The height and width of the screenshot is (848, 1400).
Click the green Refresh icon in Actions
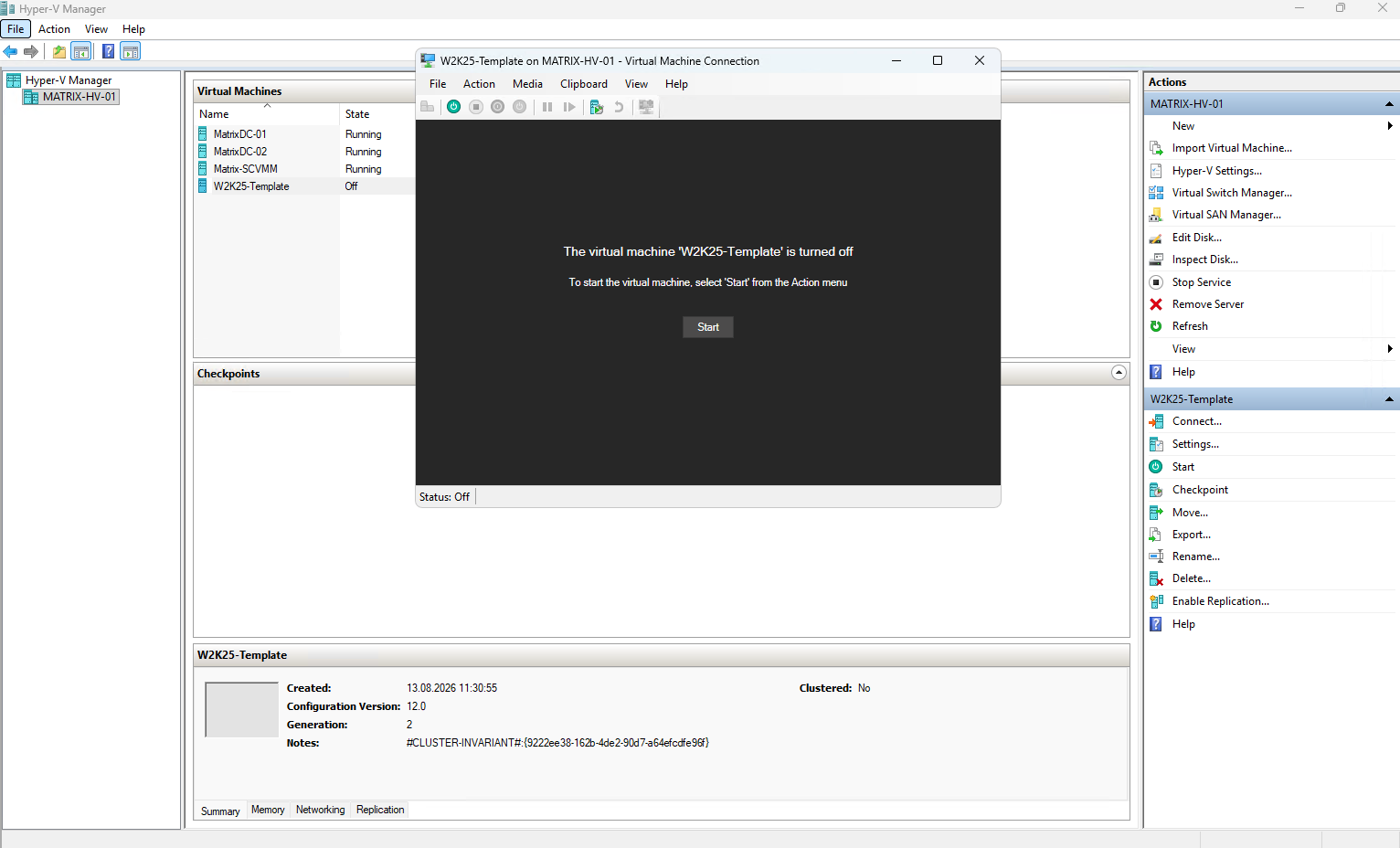(1156, 326)
